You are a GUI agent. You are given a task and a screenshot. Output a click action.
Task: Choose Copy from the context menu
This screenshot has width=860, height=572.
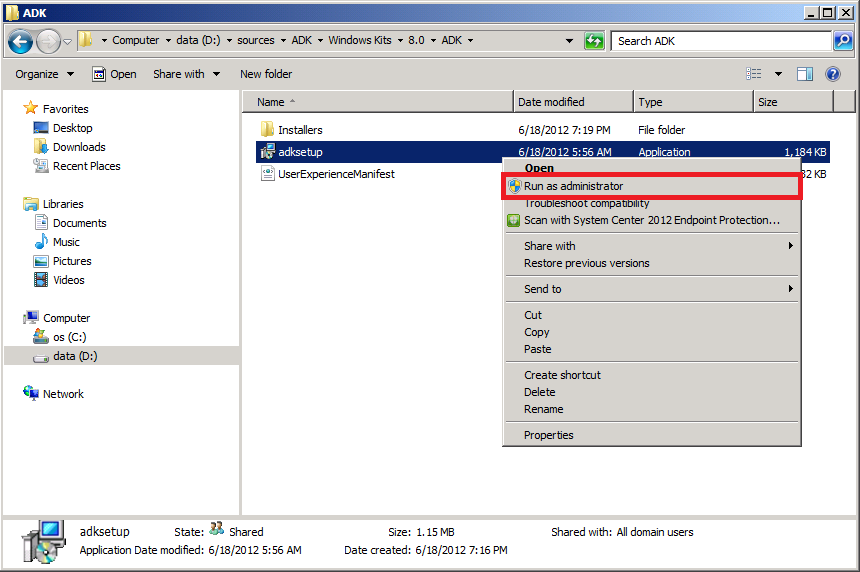pos(652,332)
